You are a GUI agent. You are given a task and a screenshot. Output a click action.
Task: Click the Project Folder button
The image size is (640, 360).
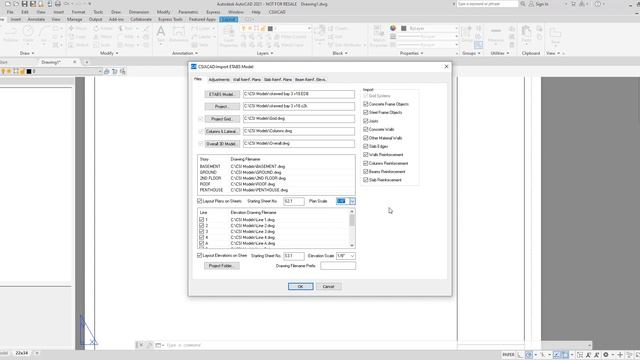pos(222,266)
